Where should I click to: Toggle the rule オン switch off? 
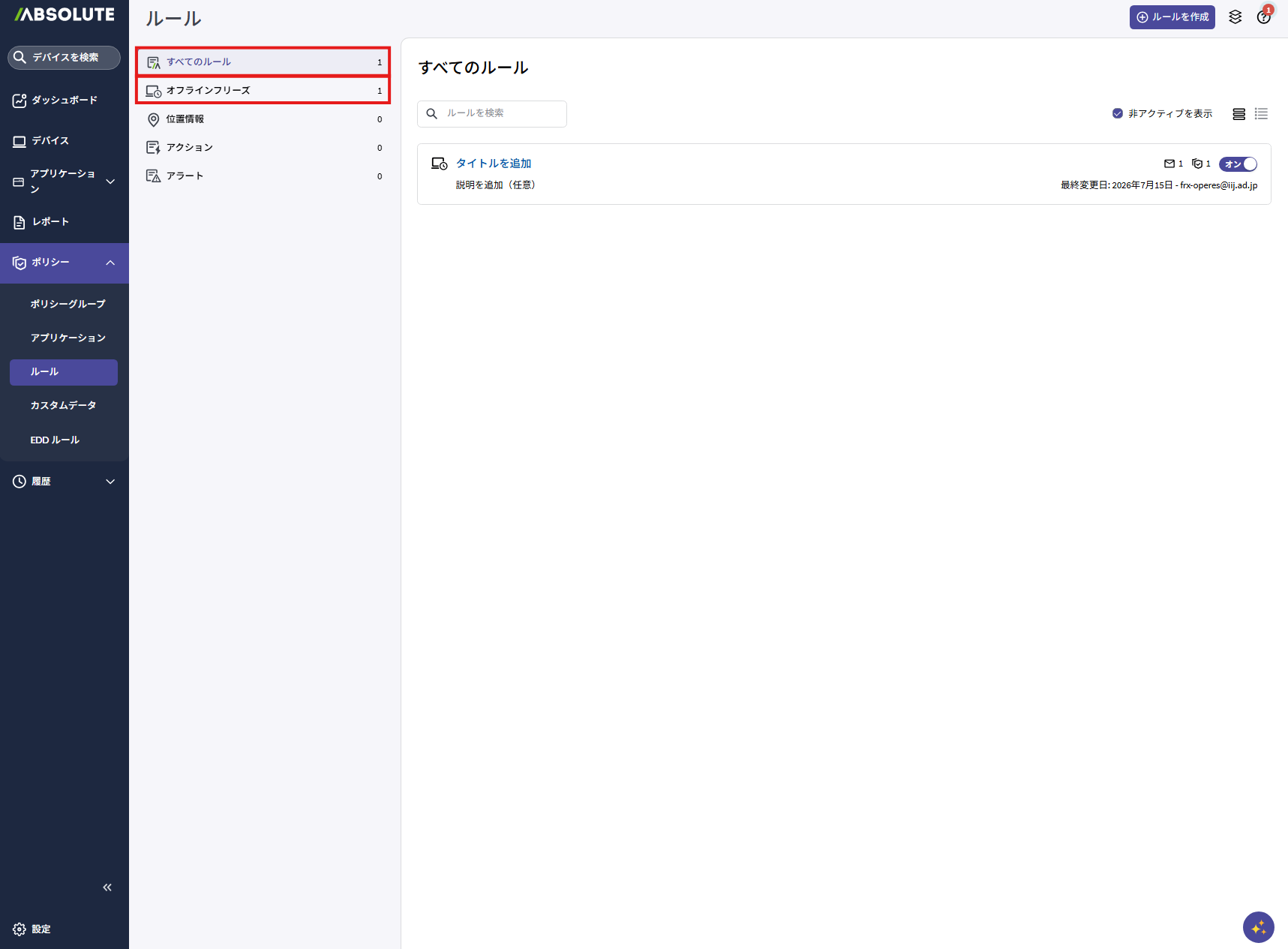[1238, 164]
